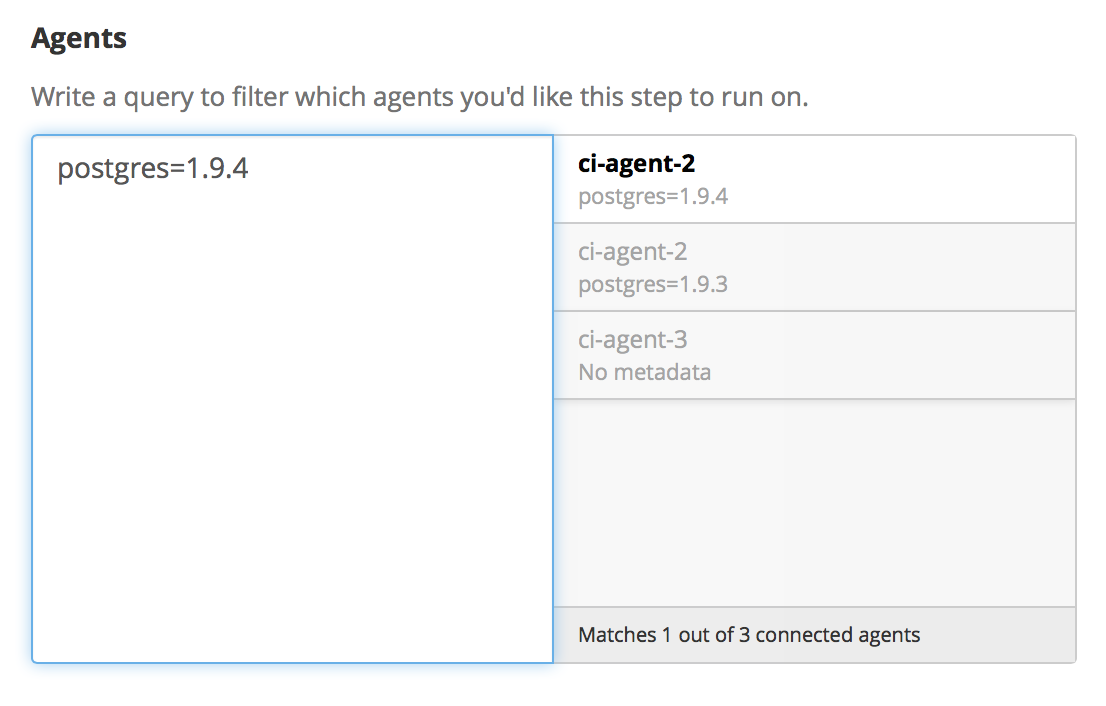Click the postgres=1.9.3 metadata label
The height and width of the screenshot is (706, 1106).
point(653,284)
